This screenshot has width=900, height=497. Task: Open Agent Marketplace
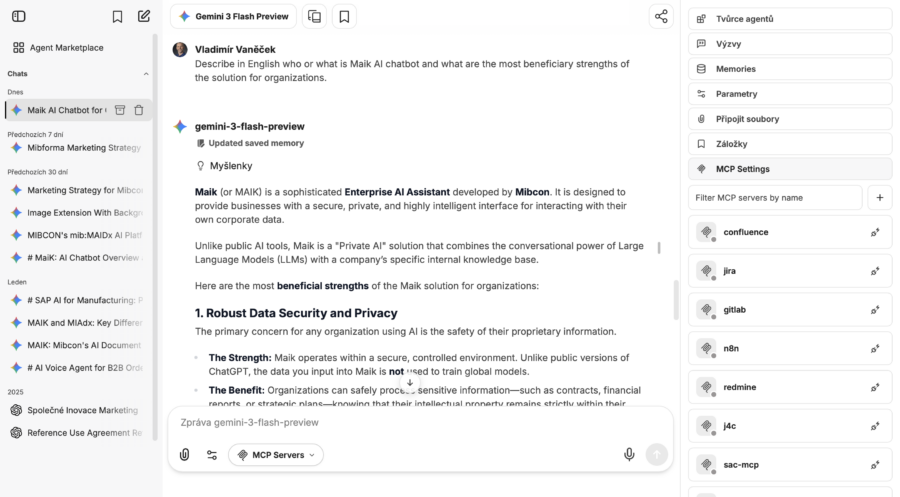[66, 47]
